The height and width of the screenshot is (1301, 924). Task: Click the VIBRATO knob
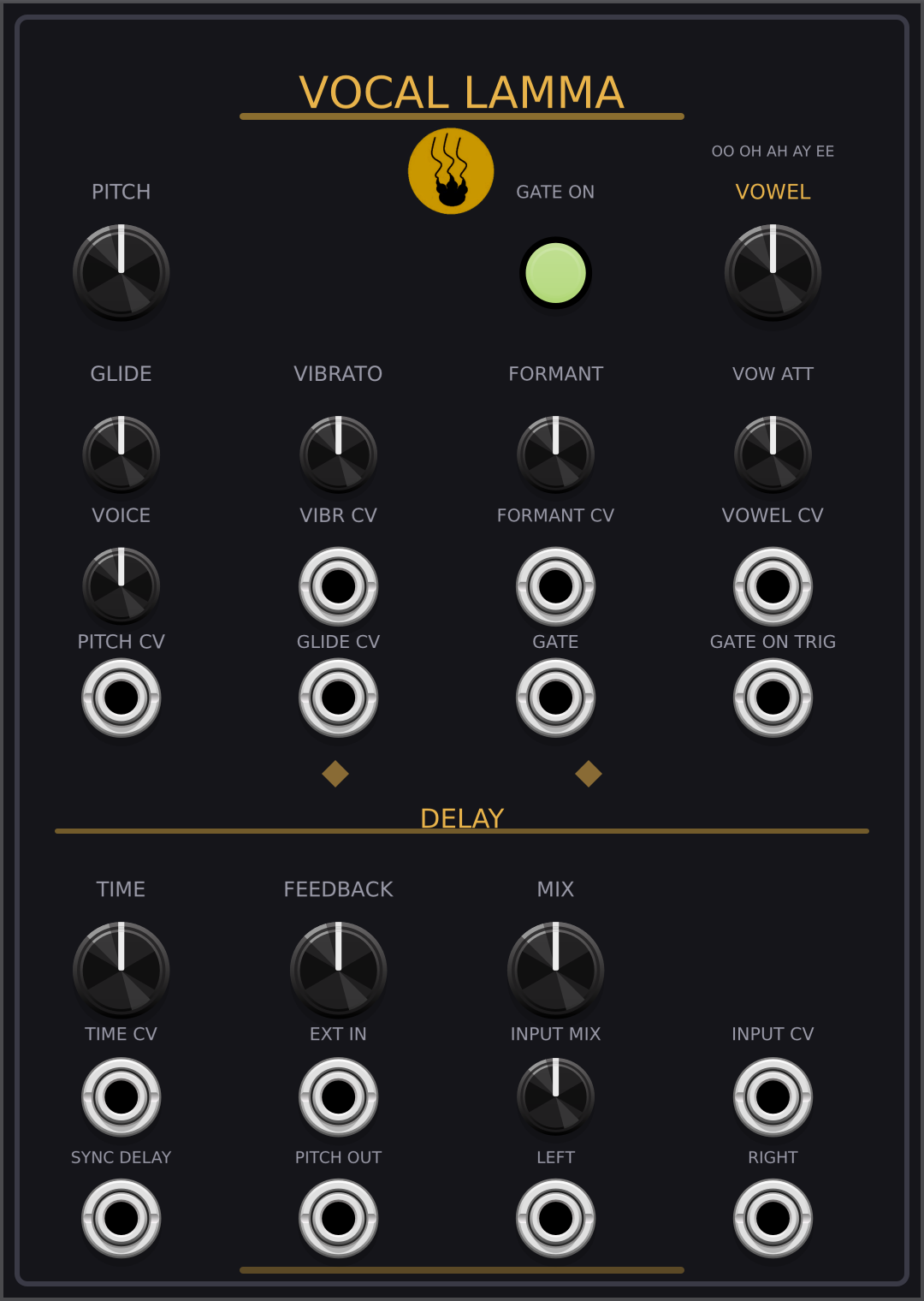pyautogui.click(x=339, y=454)
